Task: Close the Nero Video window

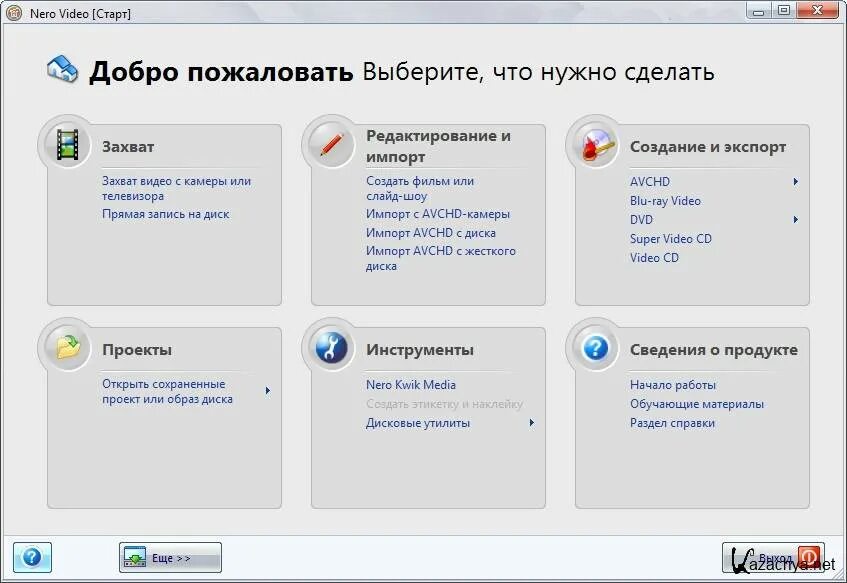Action: point(817,11)
